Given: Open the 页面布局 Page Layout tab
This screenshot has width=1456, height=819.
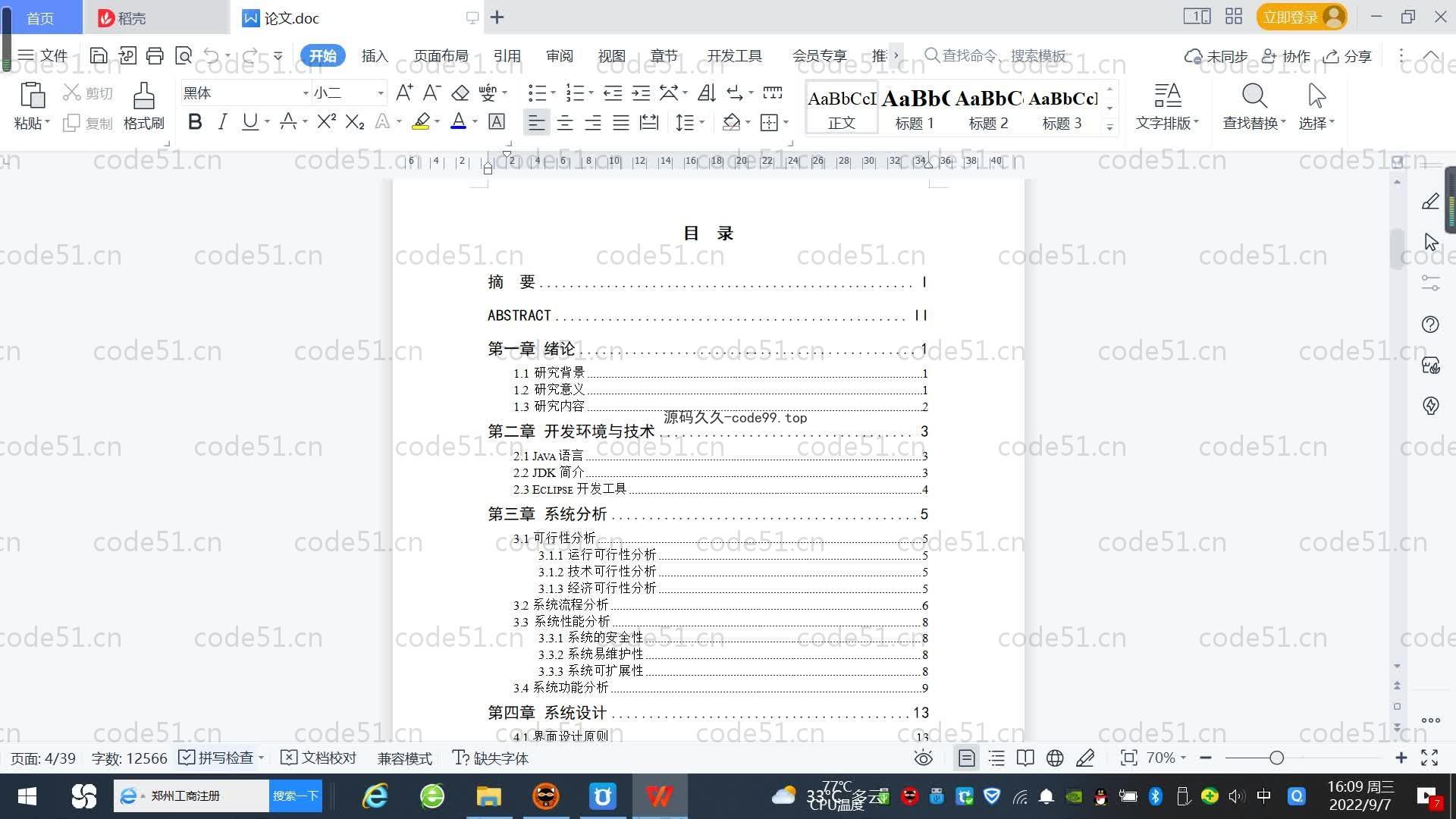Looking at the screenshot, I should point(441,55).
